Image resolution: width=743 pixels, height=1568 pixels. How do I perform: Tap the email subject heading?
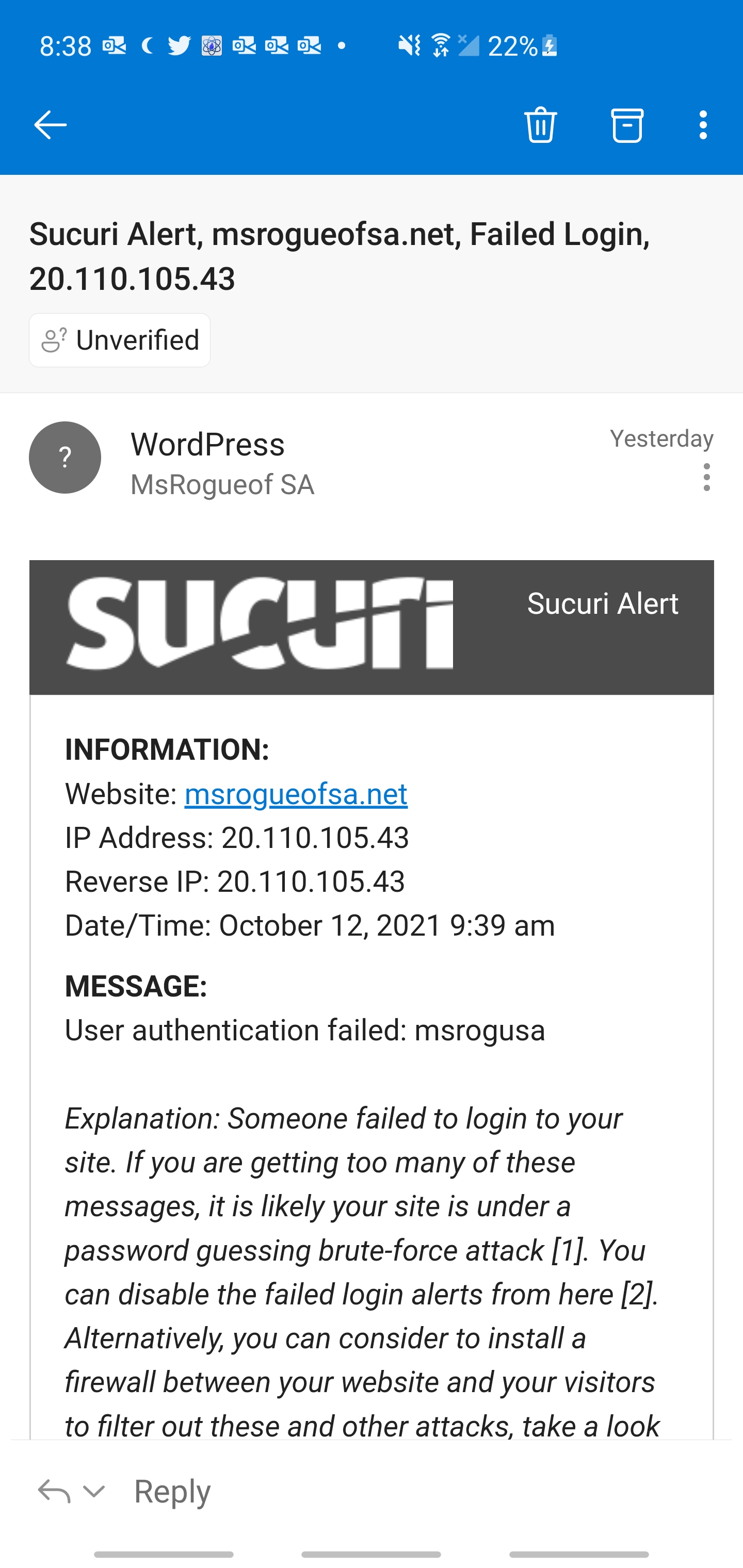[339, 256]
